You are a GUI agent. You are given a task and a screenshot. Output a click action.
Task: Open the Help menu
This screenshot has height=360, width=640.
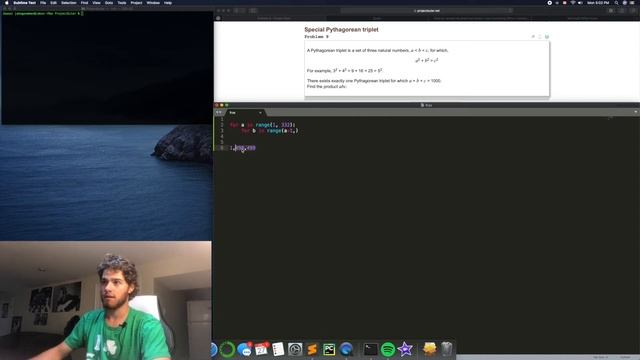coord(168,2)
